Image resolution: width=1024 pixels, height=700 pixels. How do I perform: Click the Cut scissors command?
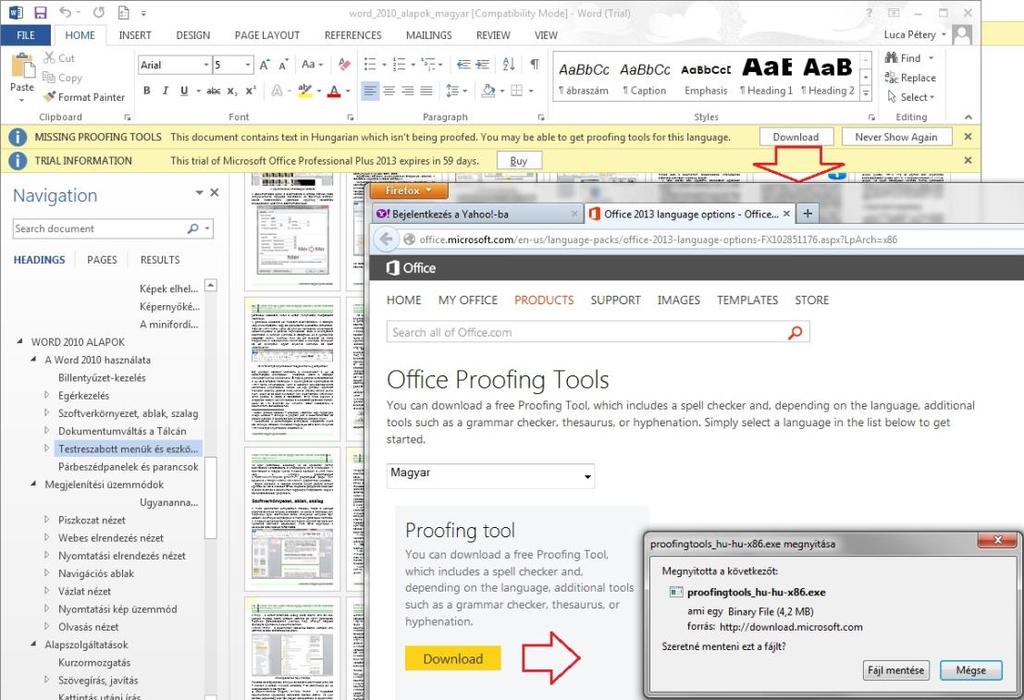point(59,58)
